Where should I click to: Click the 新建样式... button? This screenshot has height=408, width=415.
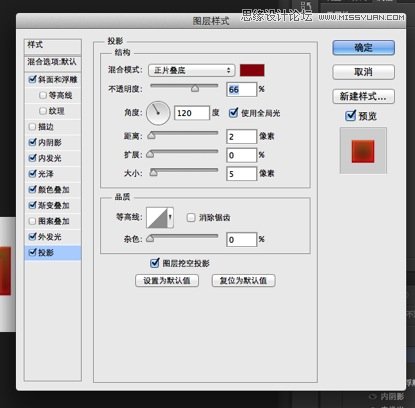tap(363, 96)
